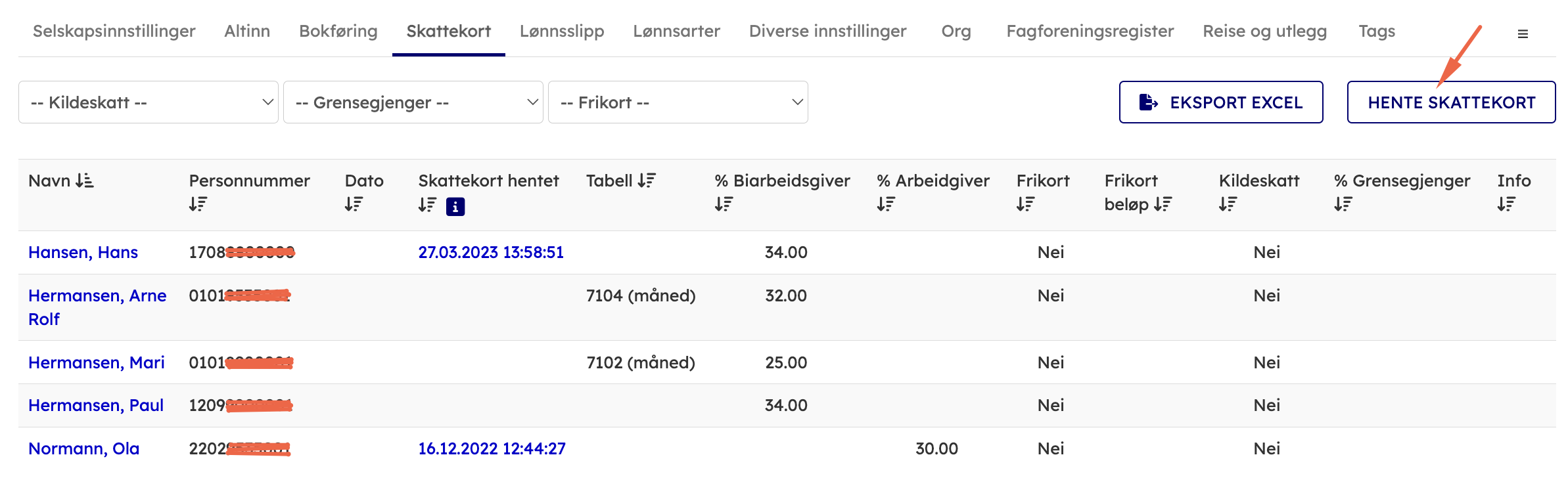Sort by Frikort beløp icon

tap(1163, 205)
